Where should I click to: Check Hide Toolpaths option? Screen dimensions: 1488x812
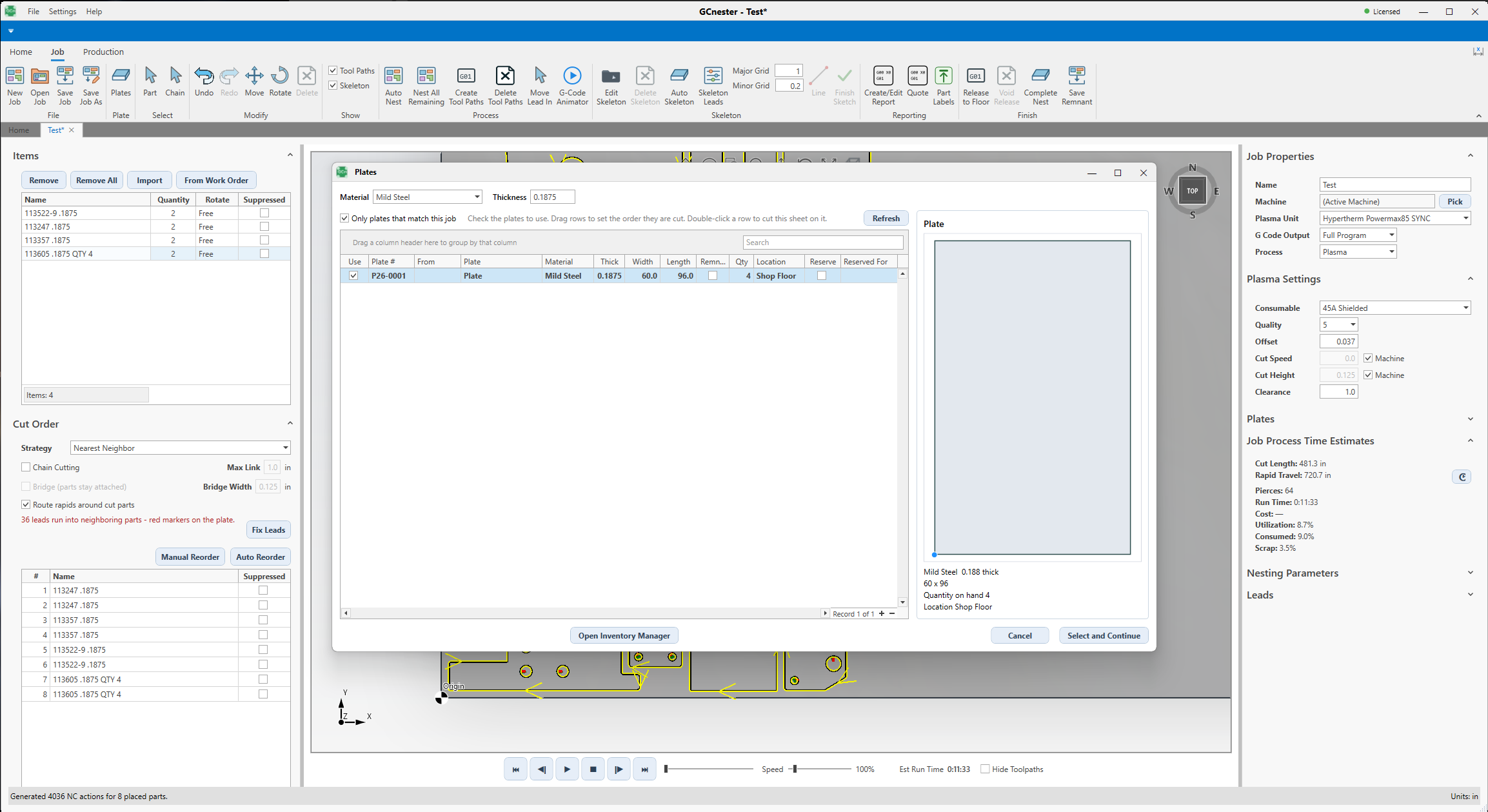point(985,769)
